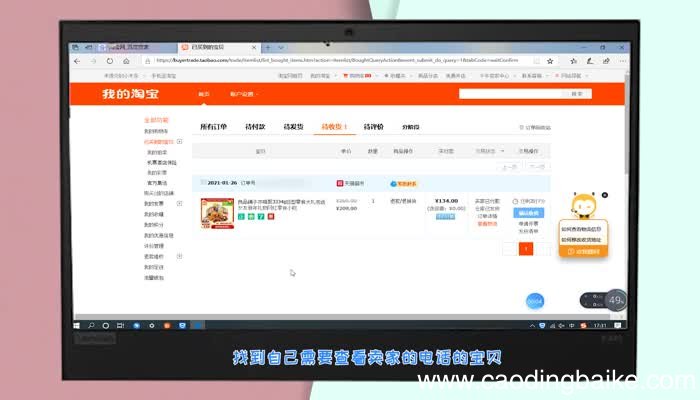Expand the 我的发票 plus box in sidebar
The image size is (700, 400).
coord(179,203)
